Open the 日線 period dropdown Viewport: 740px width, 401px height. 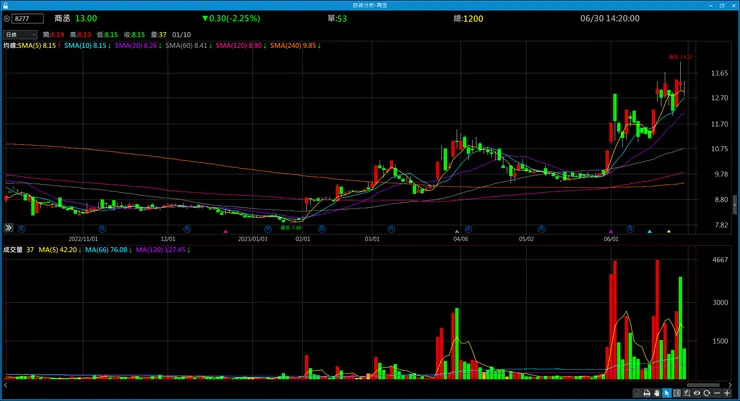[x=20, y=35]
